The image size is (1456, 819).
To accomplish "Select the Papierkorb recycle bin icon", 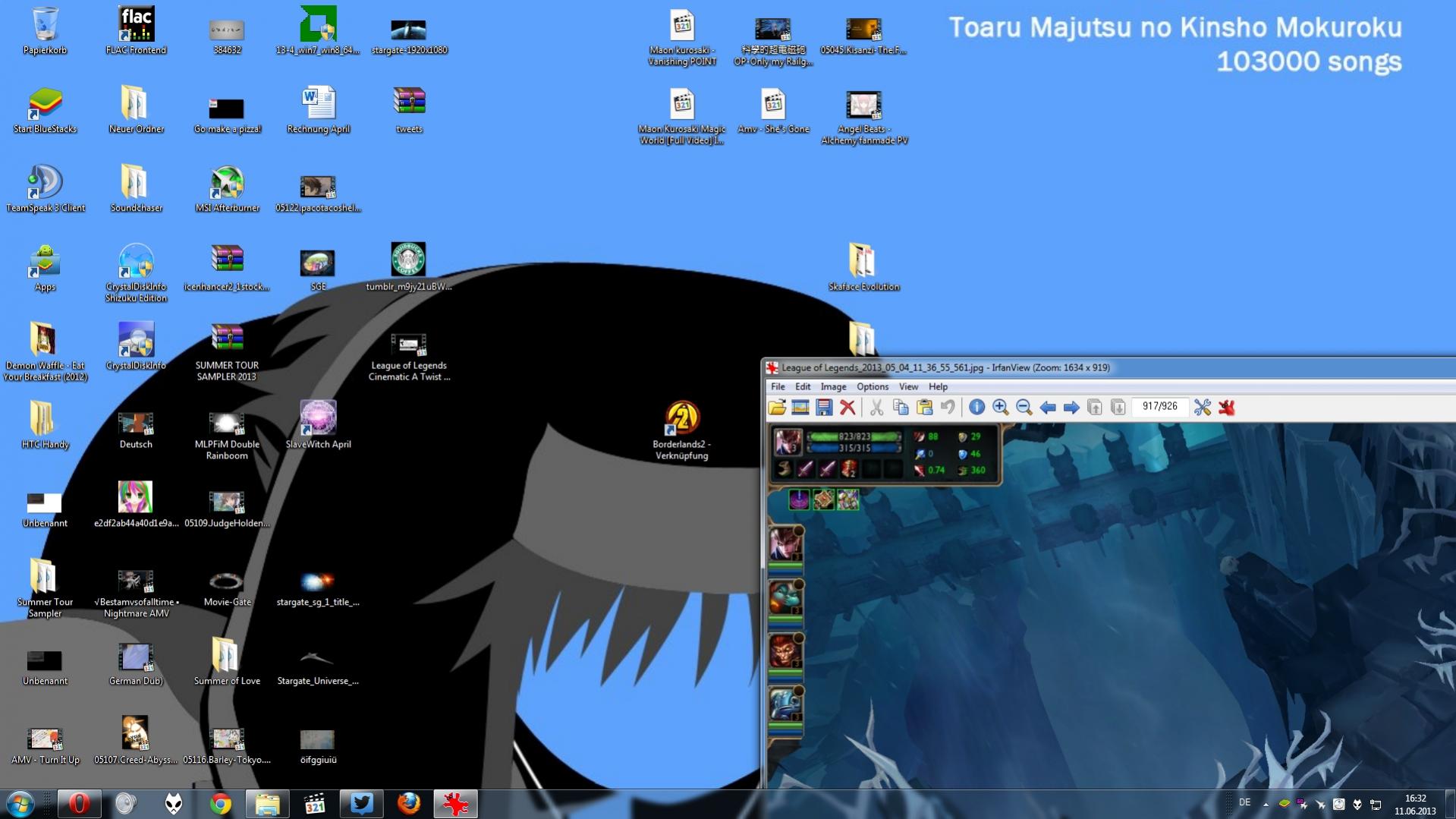I will 45,31.
